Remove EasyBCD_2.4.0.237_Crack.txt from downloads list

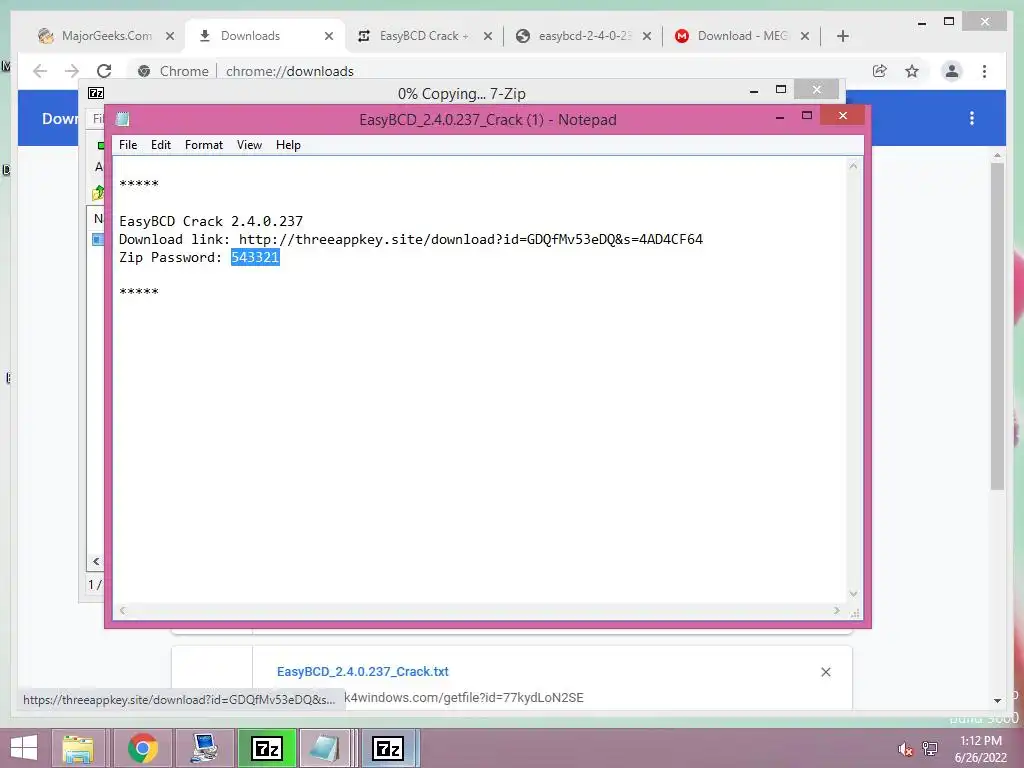(x=825, y=672)
